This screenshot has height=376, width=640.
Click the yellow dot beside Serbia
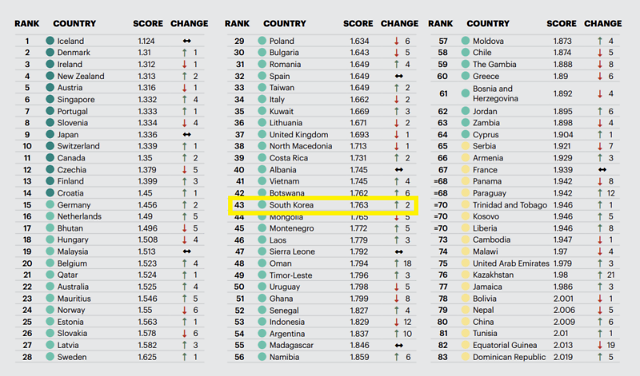[465, 146]
